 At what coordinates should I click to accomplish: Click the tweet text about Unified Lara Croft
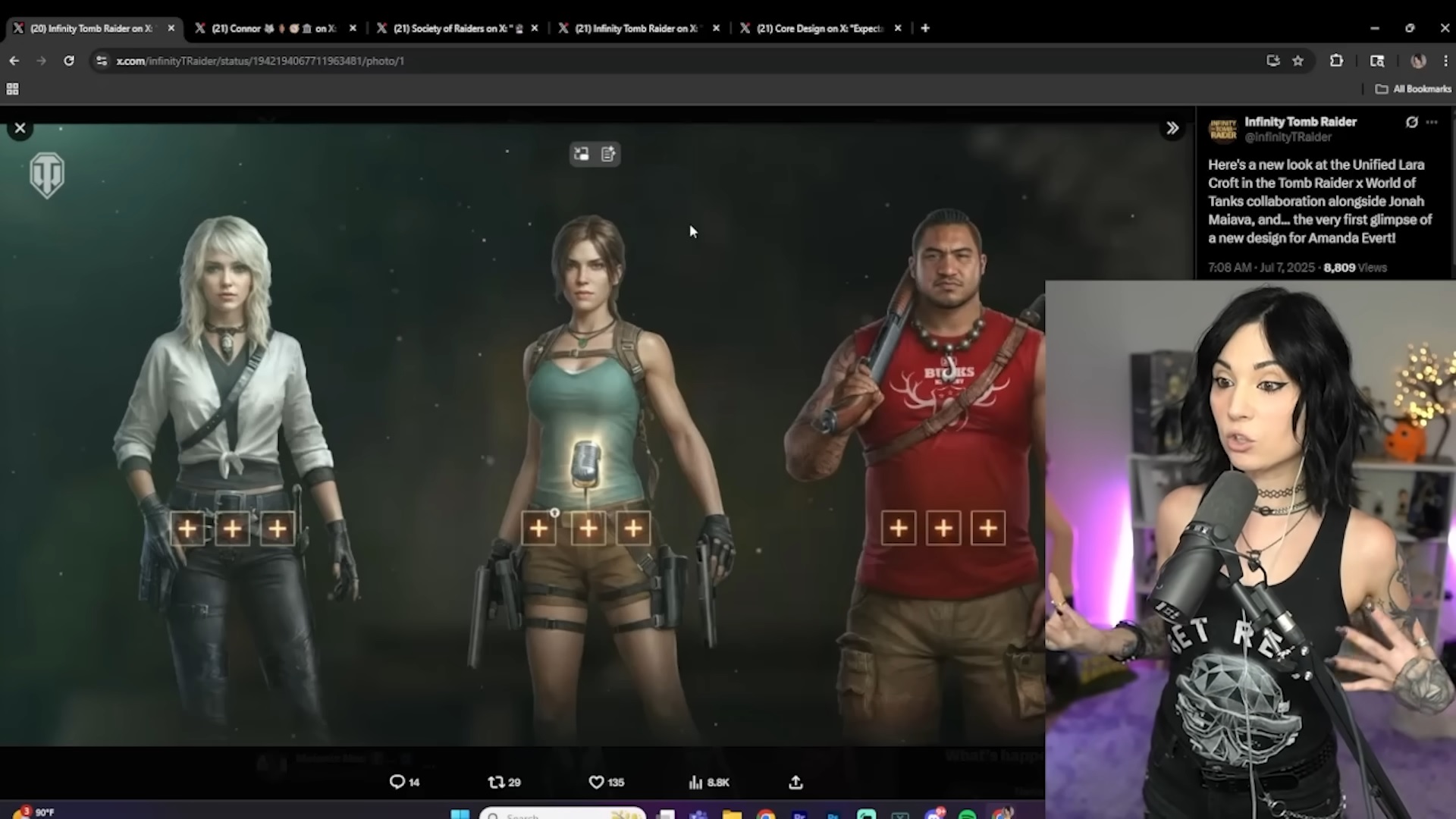pyautogui.click(x=1319, y=201)
